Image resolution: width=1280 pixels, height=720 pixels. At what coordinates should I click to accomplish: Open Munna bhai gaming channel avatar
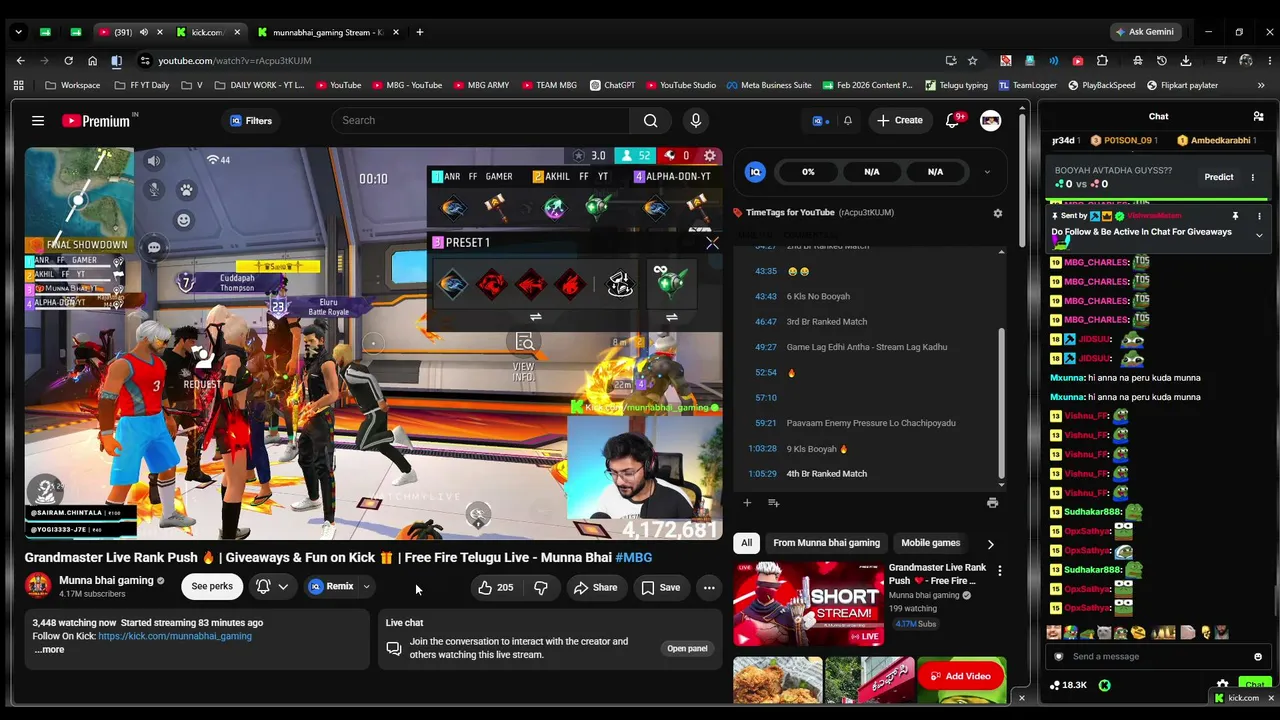tap(38, 586)
